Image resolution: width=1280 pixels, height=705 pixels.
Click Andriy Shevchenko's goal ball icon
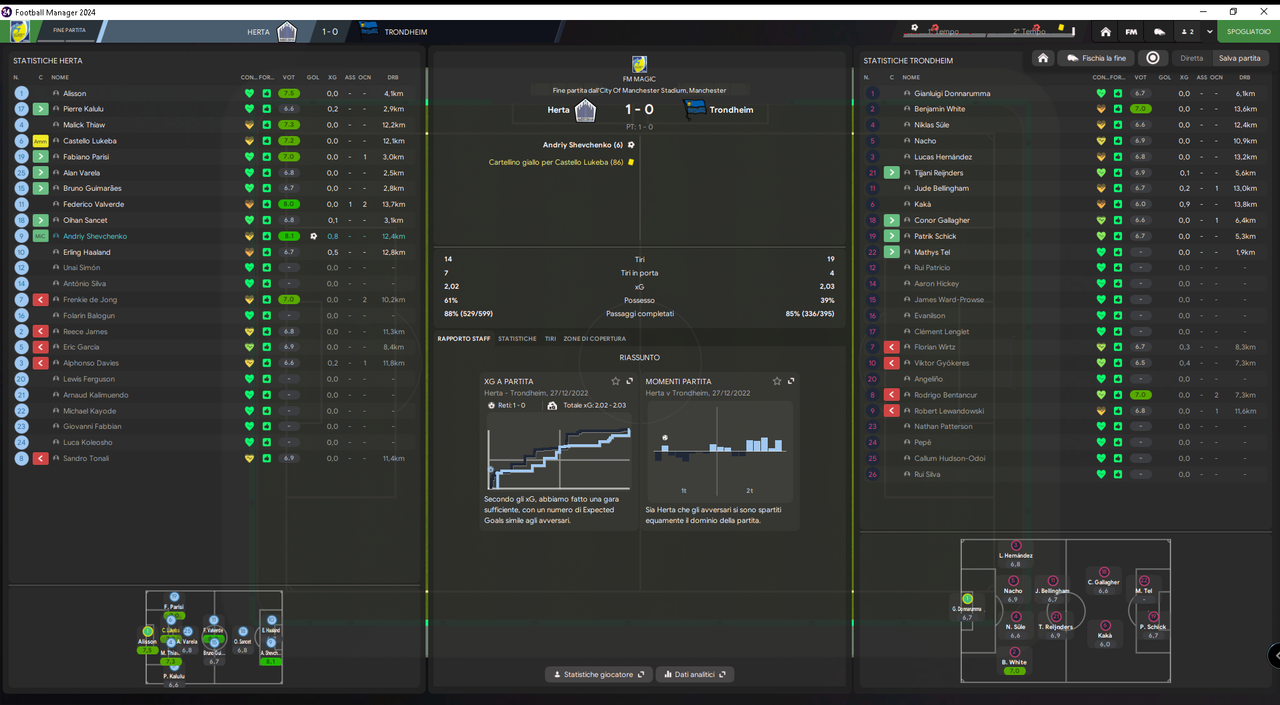tap(313, 236)
